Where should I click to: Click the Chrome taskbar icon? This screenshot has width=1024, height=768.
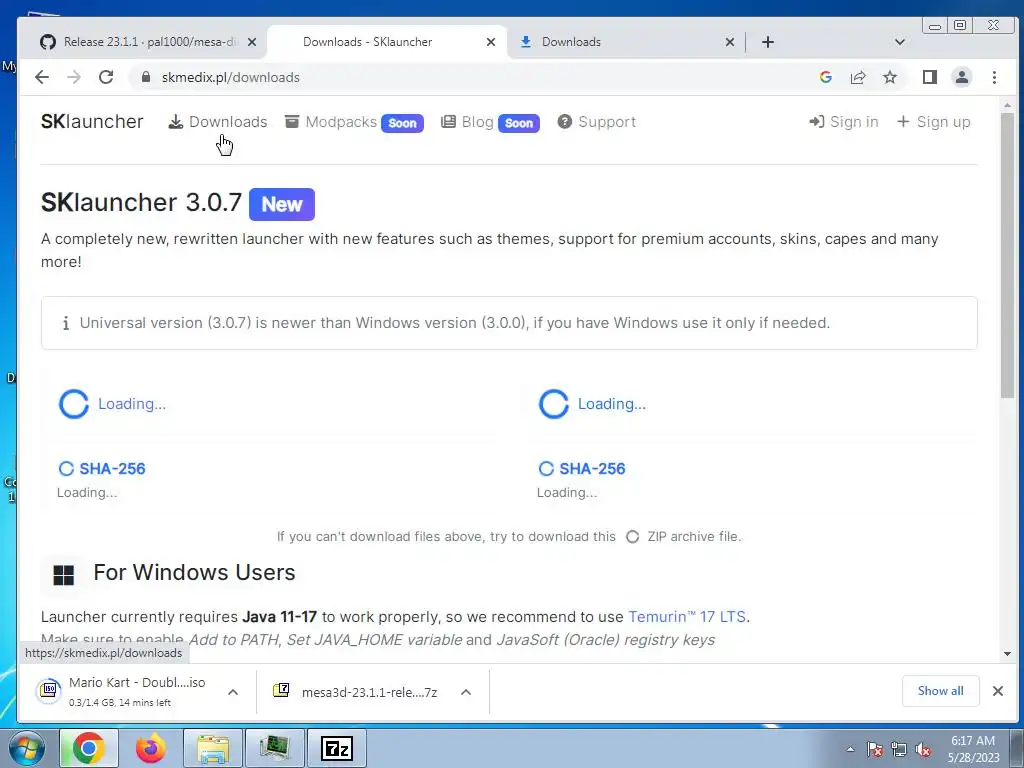click(x=89, y=748)
